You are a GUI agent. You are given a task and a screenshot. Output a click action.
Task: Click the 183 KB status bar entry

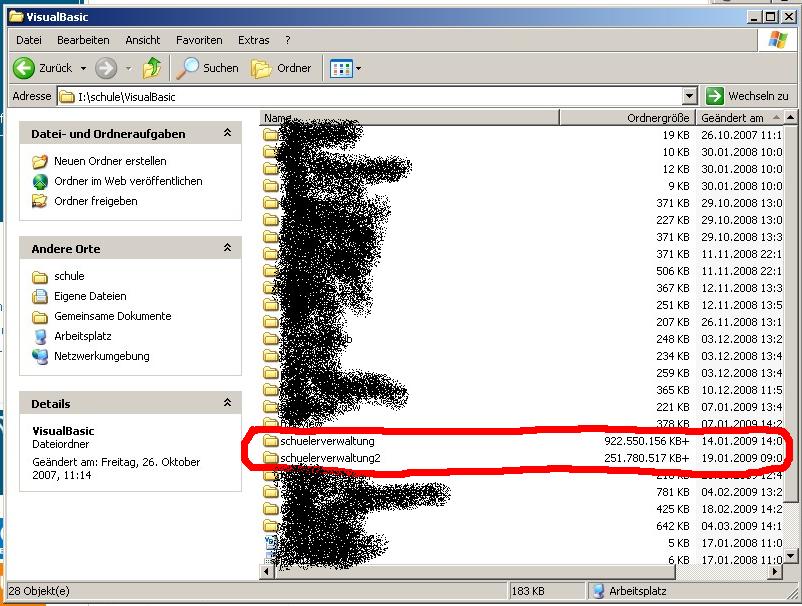click(x=527, y=591)
